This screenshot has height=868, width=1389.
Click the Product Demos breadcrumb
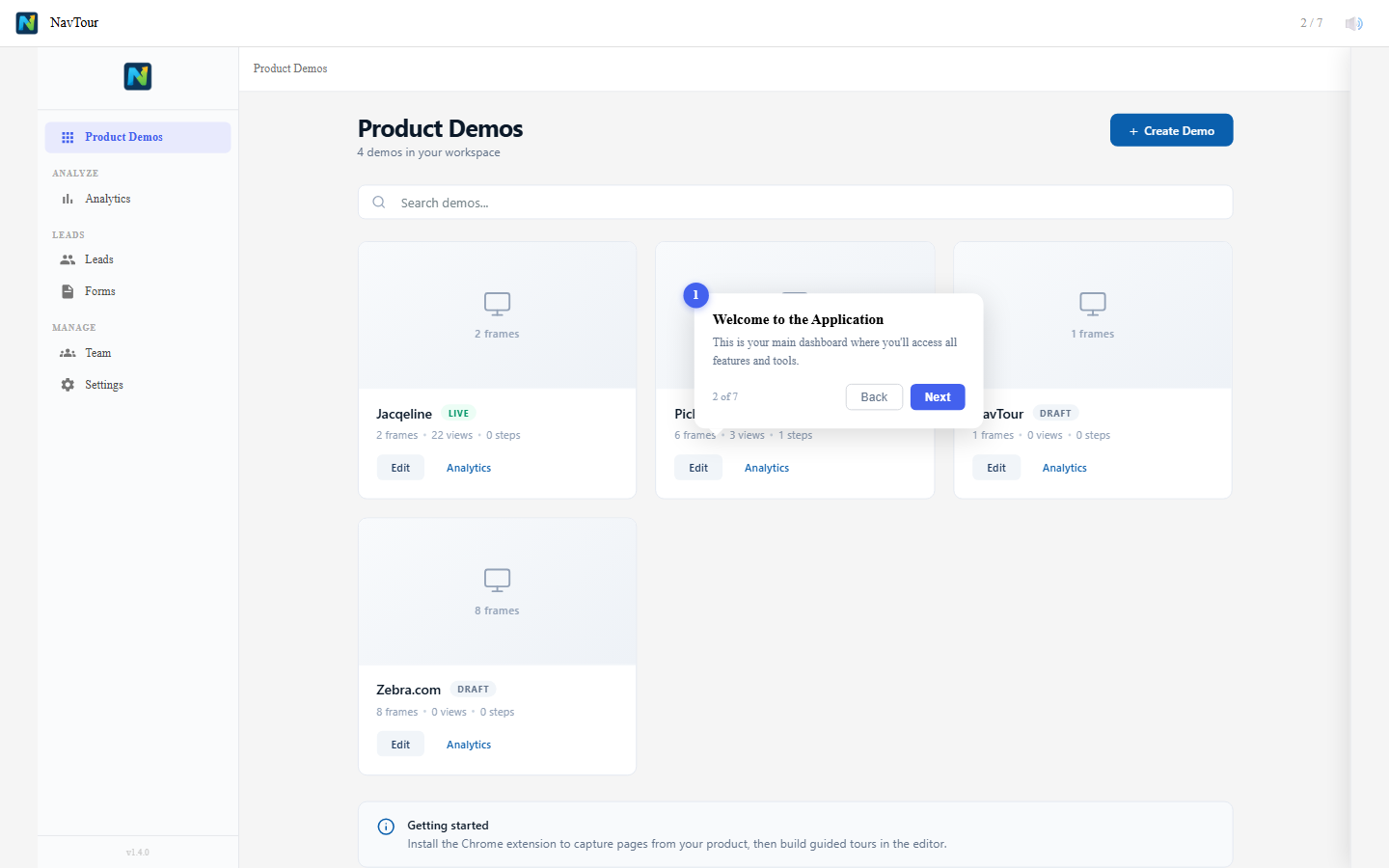290,68
